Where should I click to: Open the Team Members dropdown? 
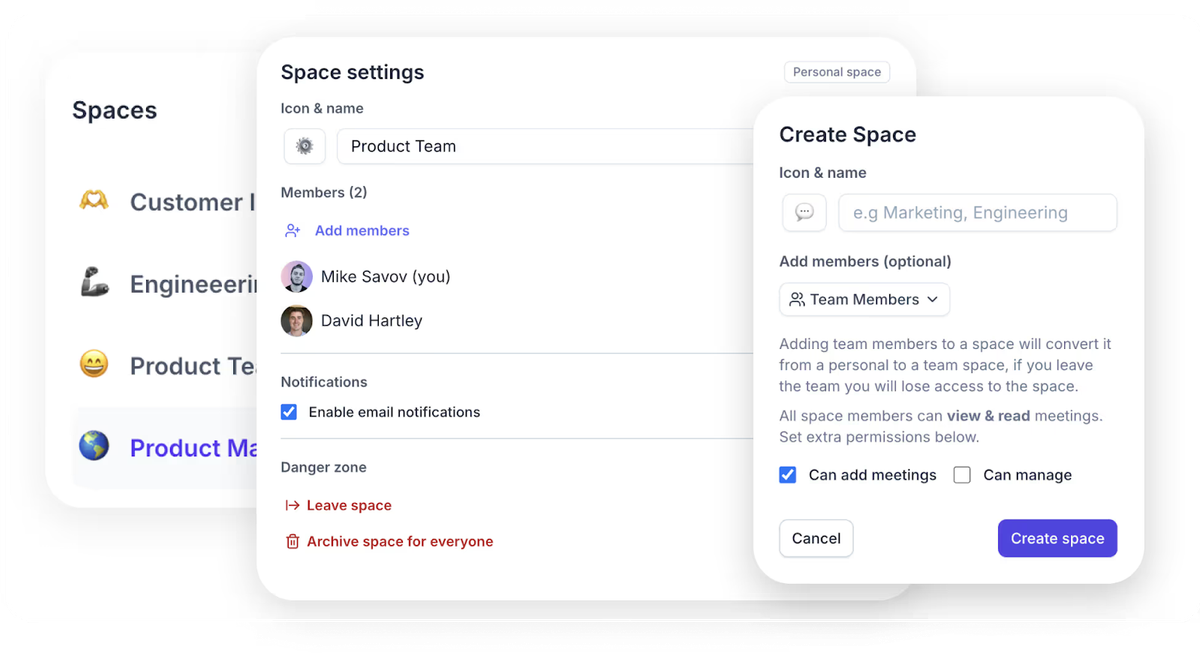pos(864,299)
